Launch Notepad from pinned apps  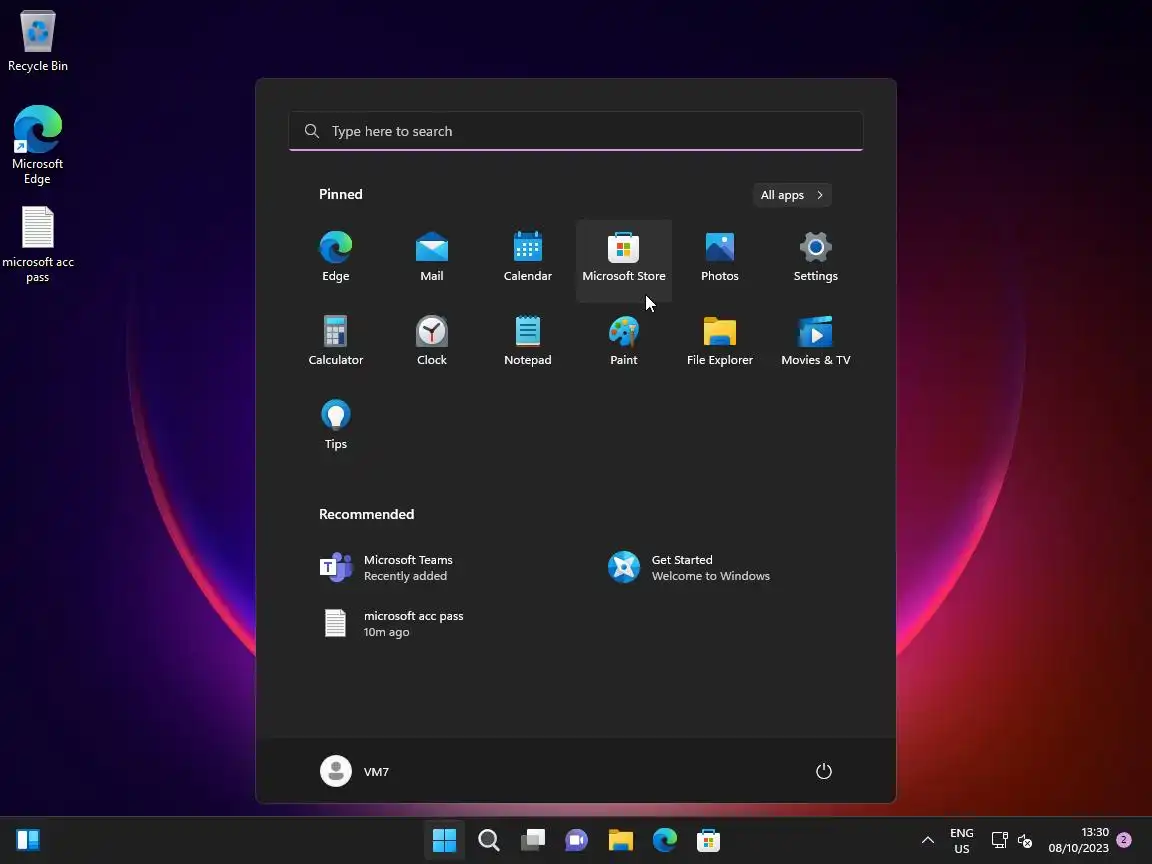tap(528, 342)
